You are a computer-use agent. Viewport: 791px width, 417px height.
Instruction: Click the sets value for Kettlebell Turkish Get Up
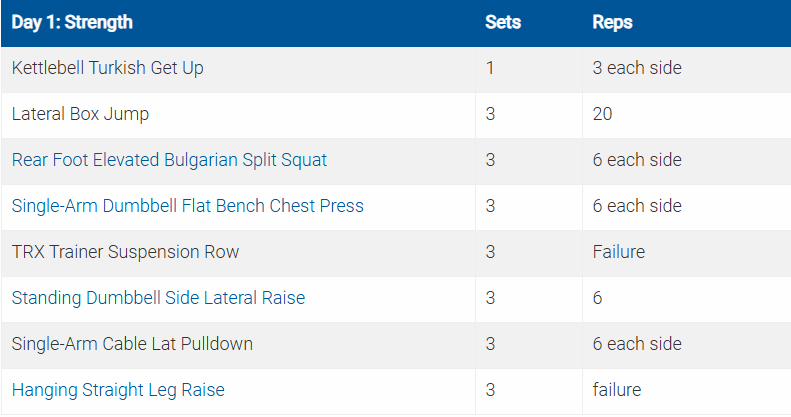pyautogui.click(x=490, y=68)
